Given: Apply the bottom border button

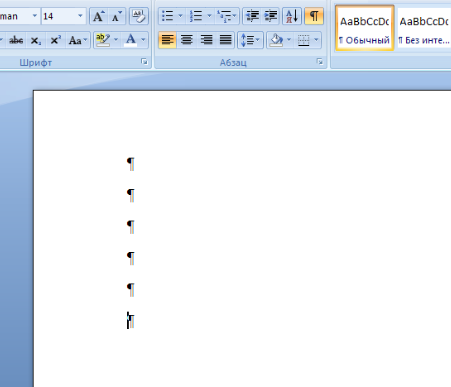Looking at the screenshot, I should (x=303, y=40).
